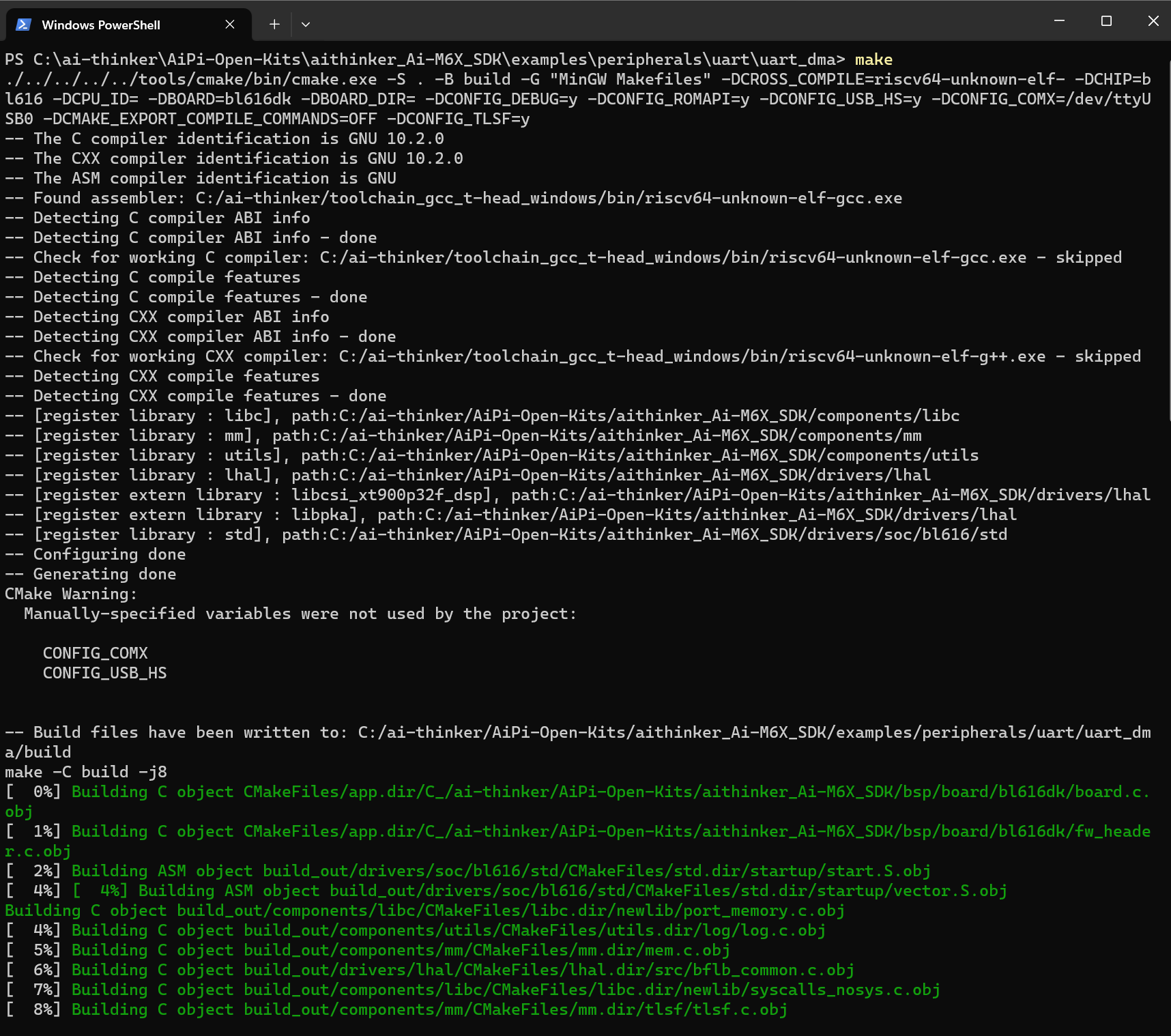Open the new tab profile dropdown

(306, 25)
